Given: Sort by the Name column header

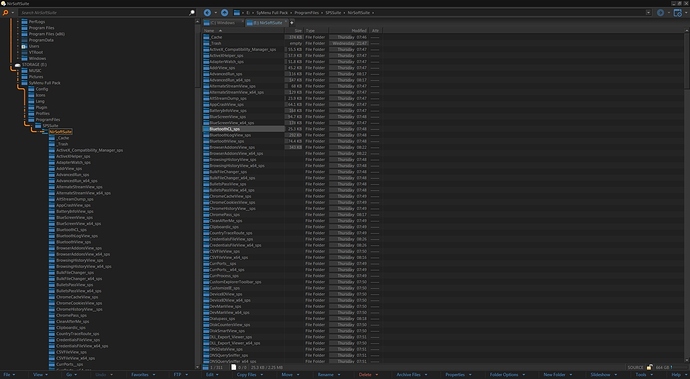Looking at the screenshot, I should tap(243, 31).
